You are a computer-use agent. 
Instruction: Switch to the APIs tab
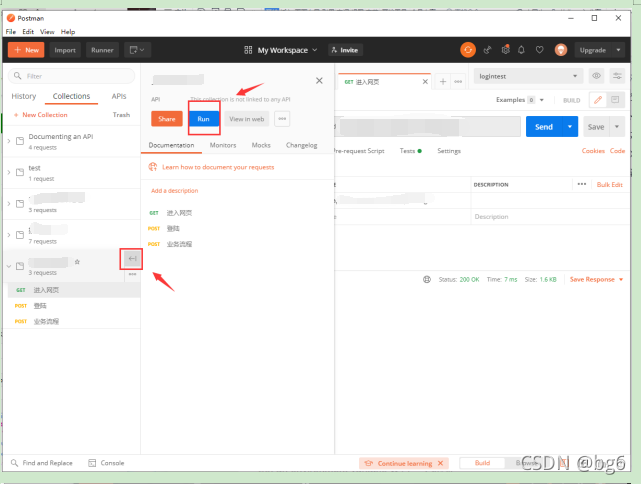pyautogui.click(x=119, y=96)
